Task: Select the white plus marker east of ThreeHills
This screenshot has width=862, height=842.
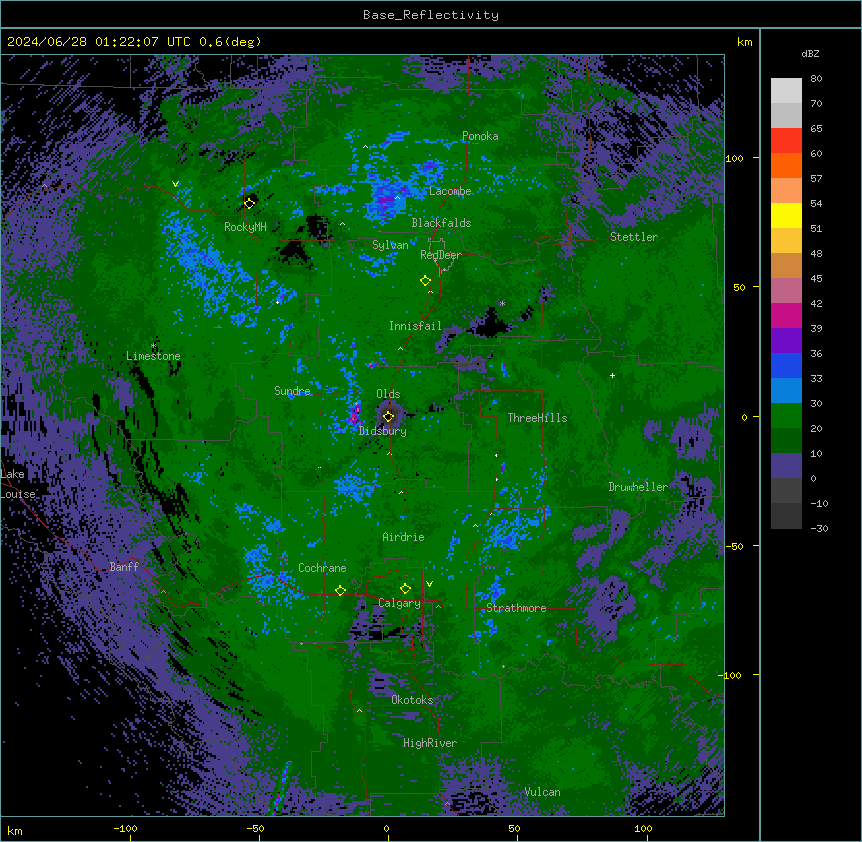Action: pos(612,375)
